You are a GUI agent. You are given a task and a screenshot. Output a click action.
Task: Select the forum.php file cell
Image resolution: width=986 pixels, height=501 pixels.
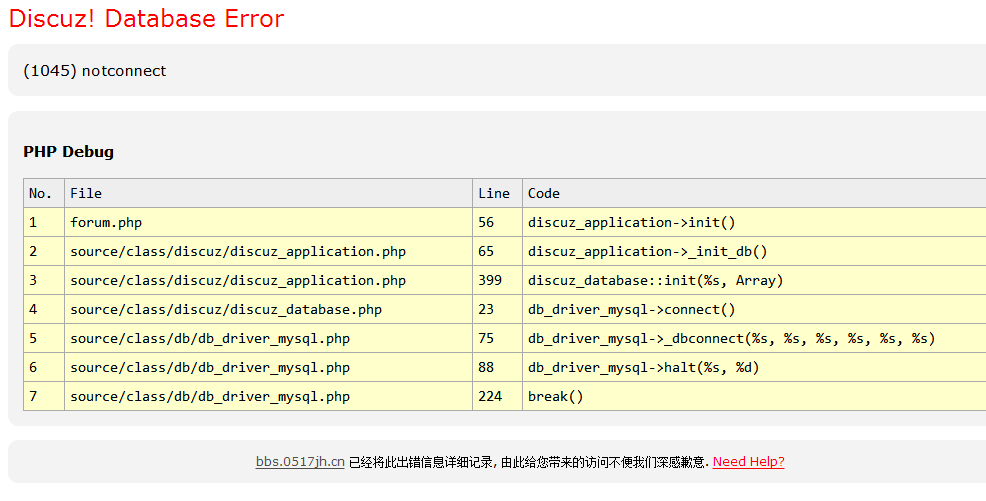point(269,223)
